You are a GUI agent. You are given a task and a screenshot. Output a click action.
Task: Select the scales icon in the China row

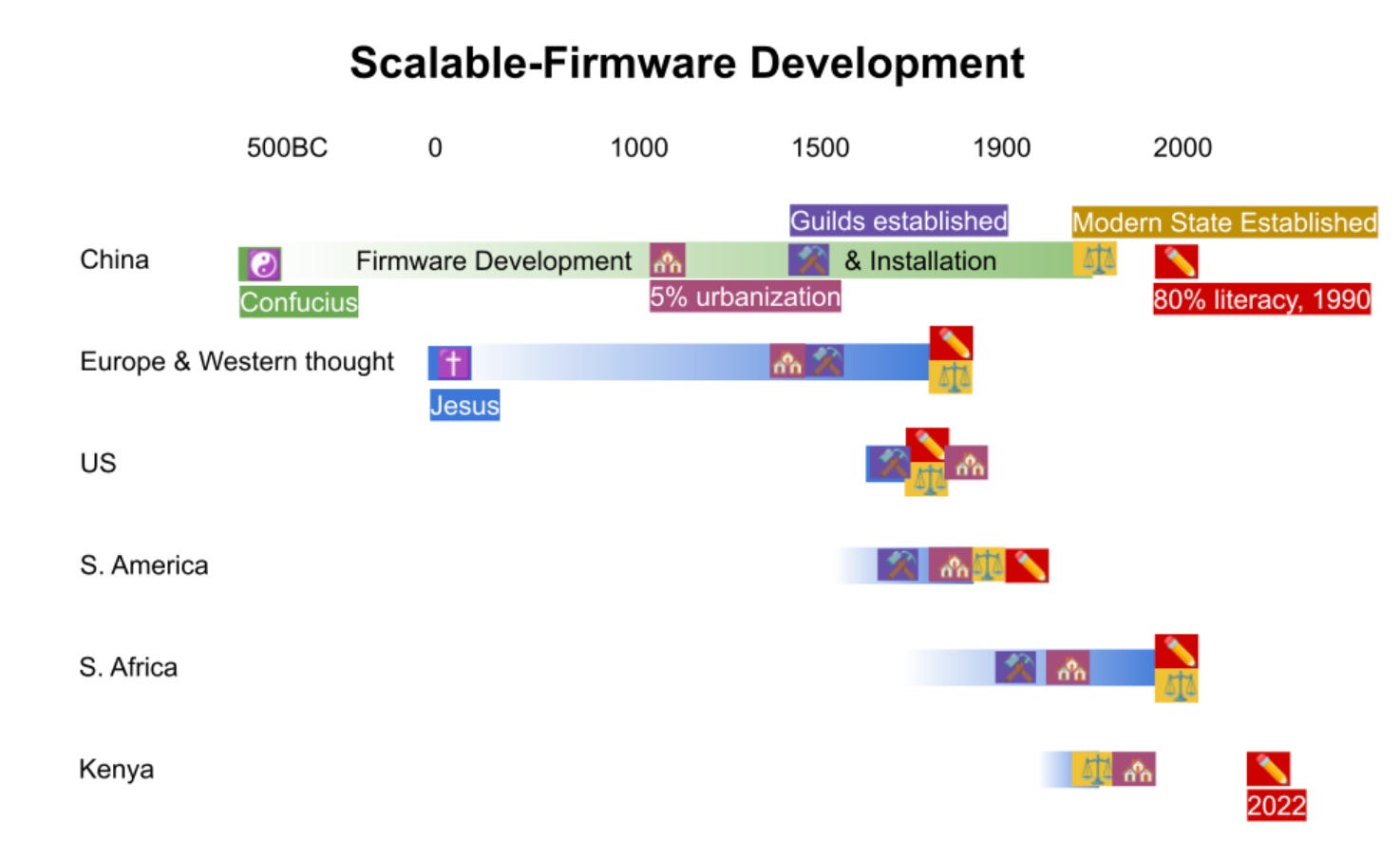tap(1096, 258)
